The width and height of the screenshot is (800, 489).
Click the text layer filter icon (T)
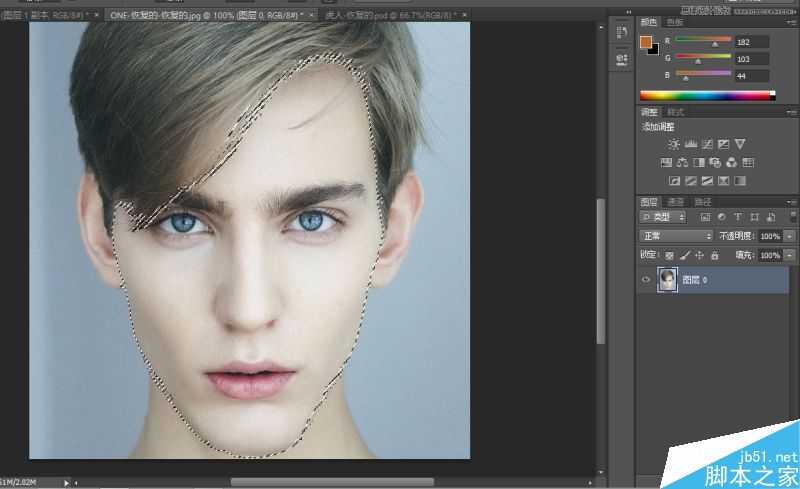click(737, 217)
